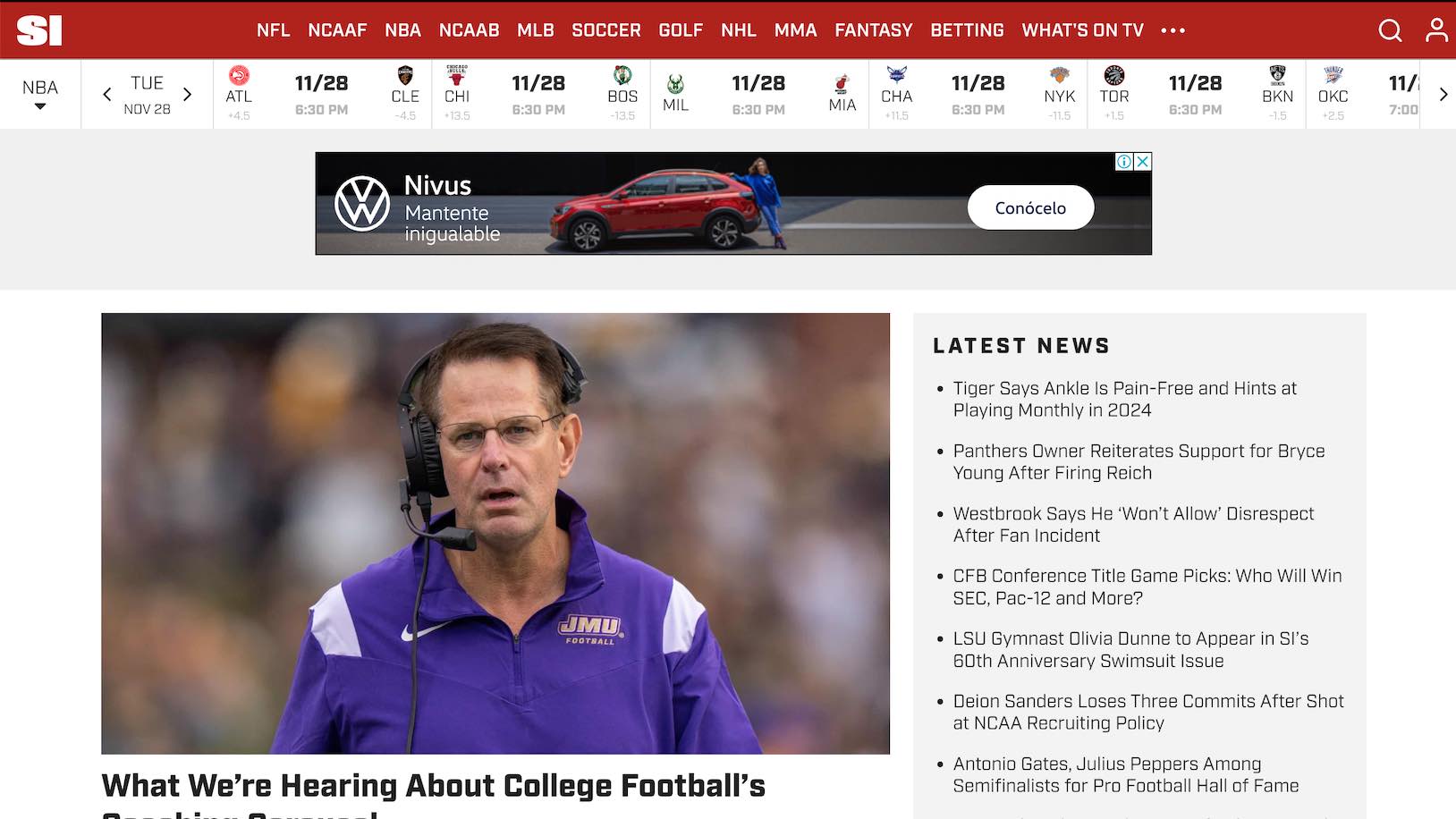Image resolution: width=1456 pixels, height=819 pixels.
Task: Open College Football's coaching headline
Action: (x=434, y=794)
